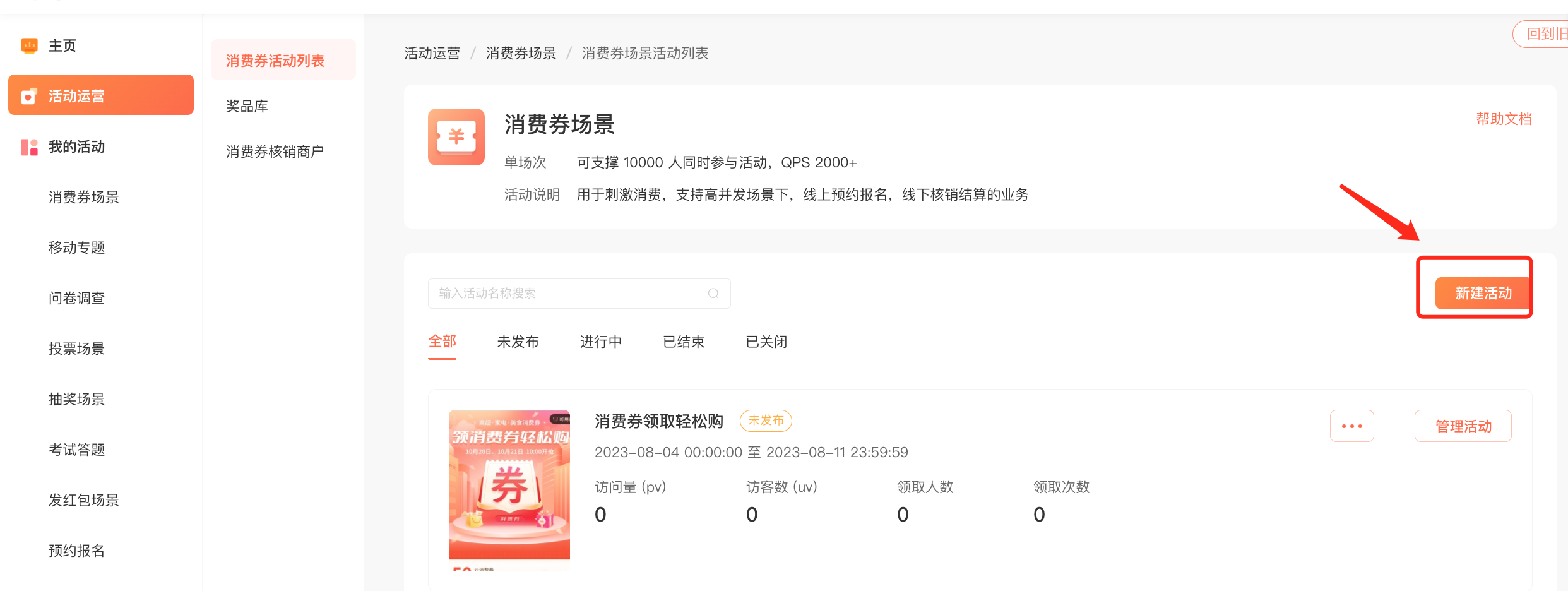Select the 已结束 filter tab
The image size is (1568, 591).
(x=683, y=342)
